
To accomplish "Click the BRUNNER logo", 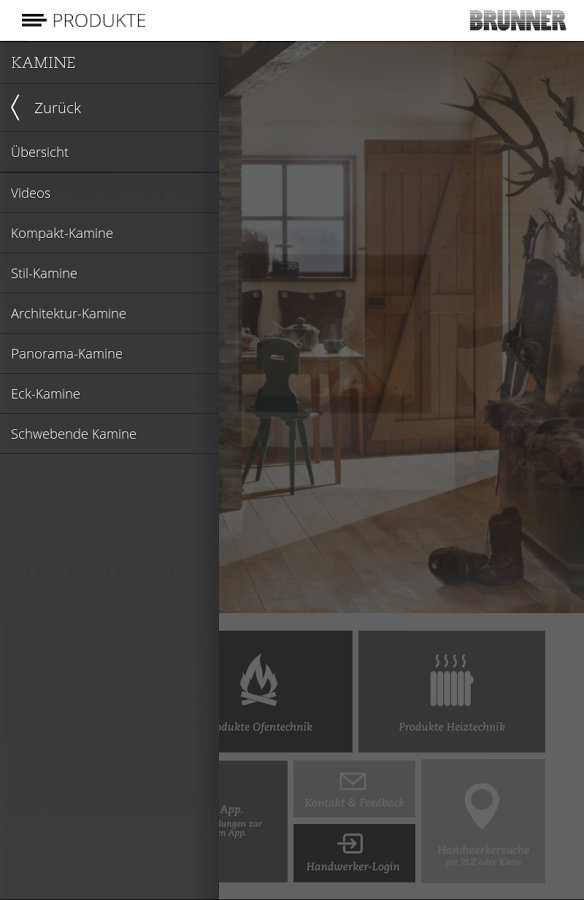I will pyautogui.click(x=517, y=21).
